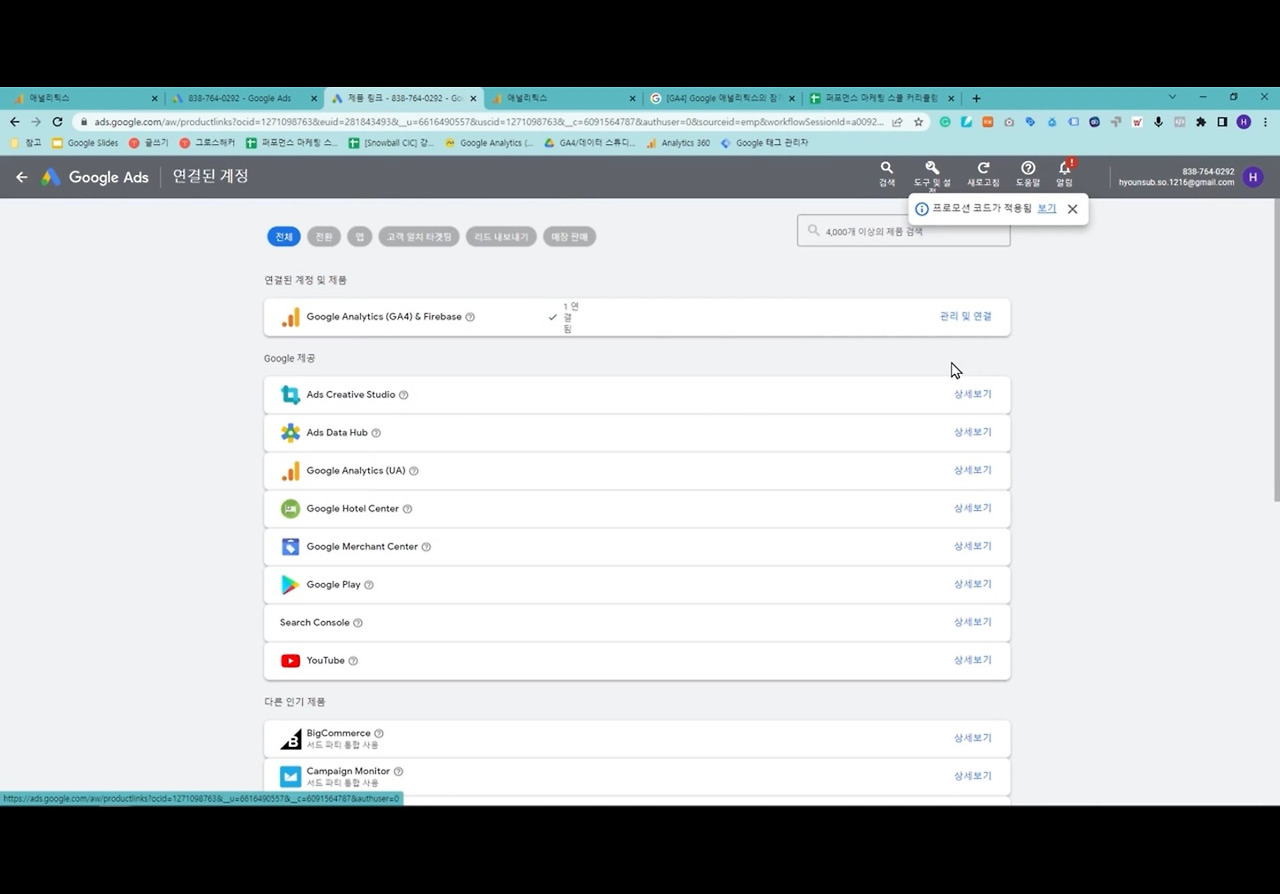
Task: Switch to the 838-764-0292 - Google Ads tab
Action: coord(243,98)
